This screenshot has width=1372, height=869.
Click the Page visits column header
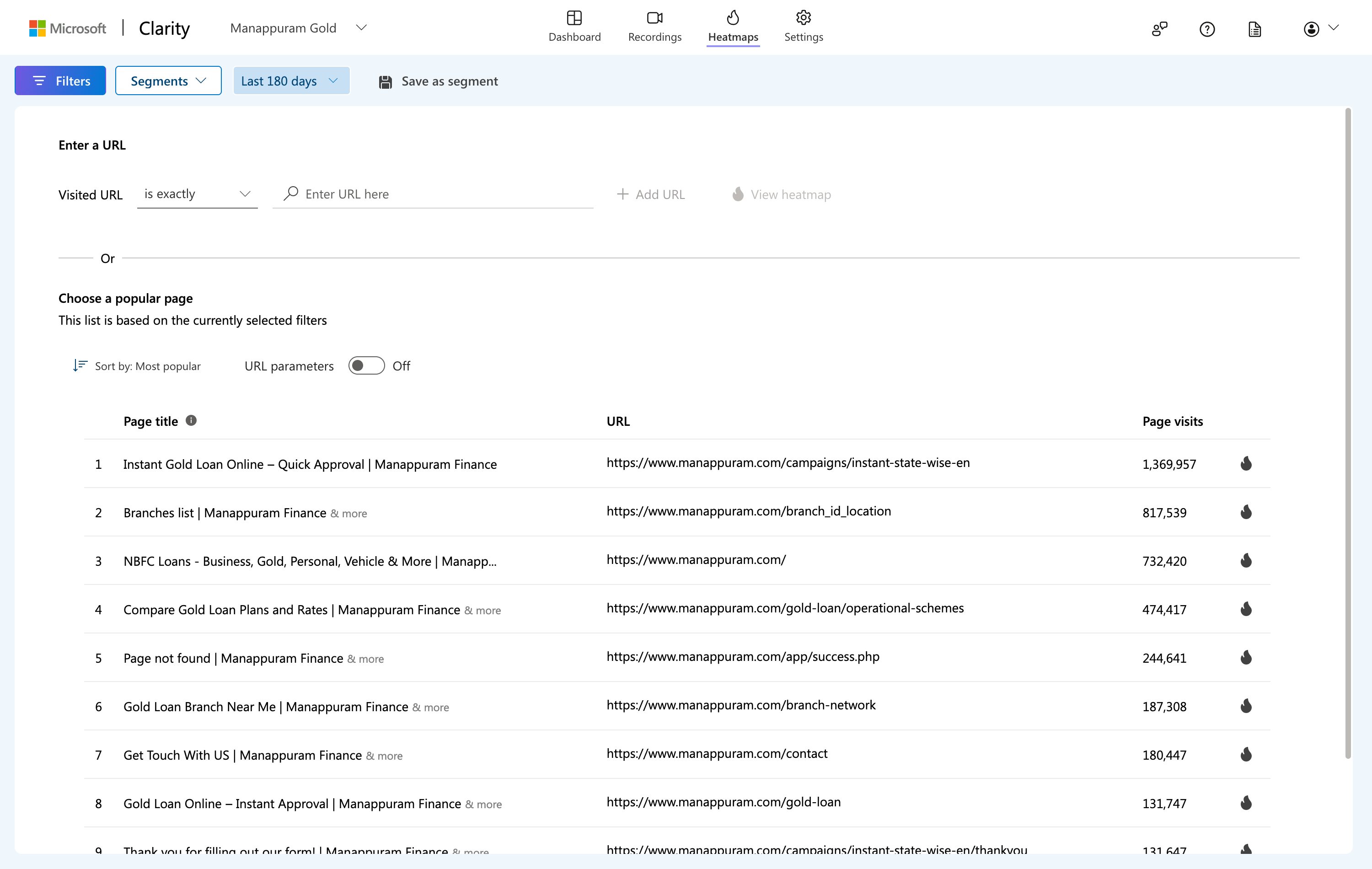(1173, 421)
